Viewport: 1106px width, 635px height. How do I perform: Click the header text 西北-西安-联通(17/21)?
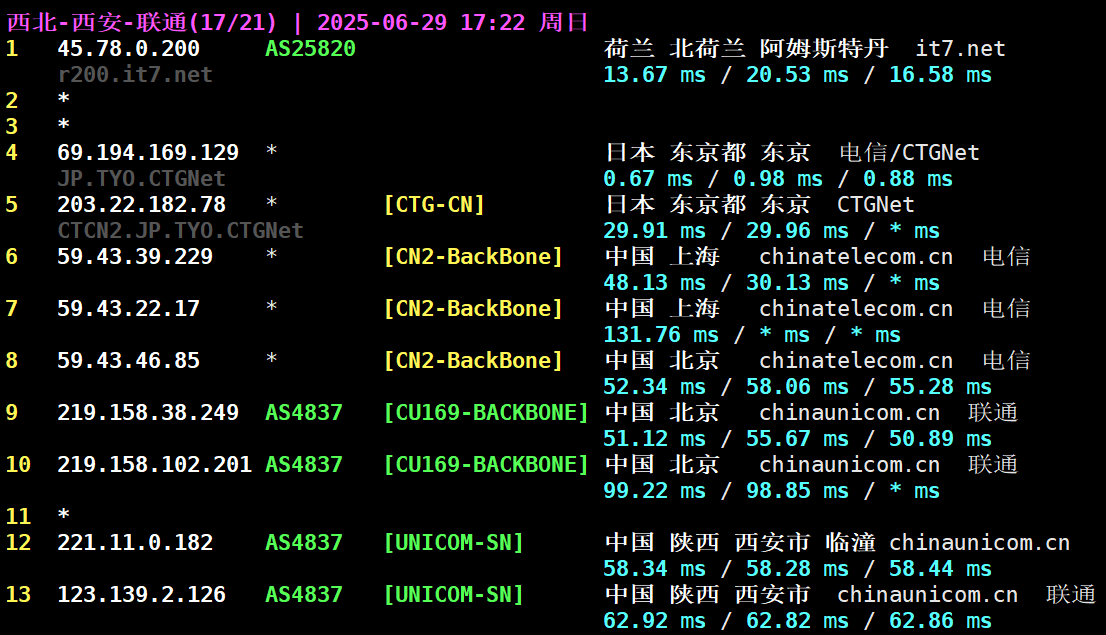click(x=142, y=23)
